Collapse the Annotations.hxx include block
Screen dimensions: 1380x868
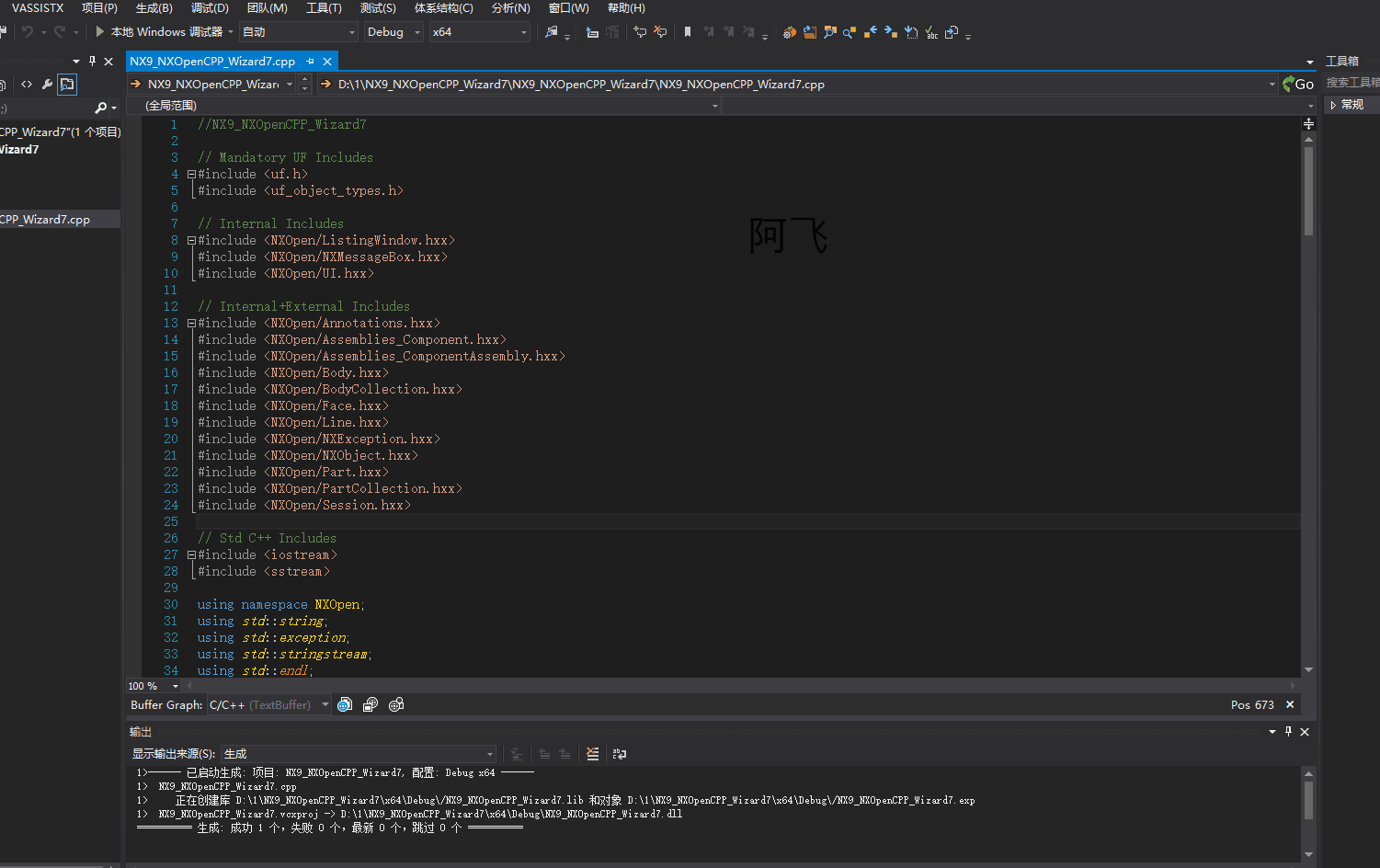click(x=191, y=323)
